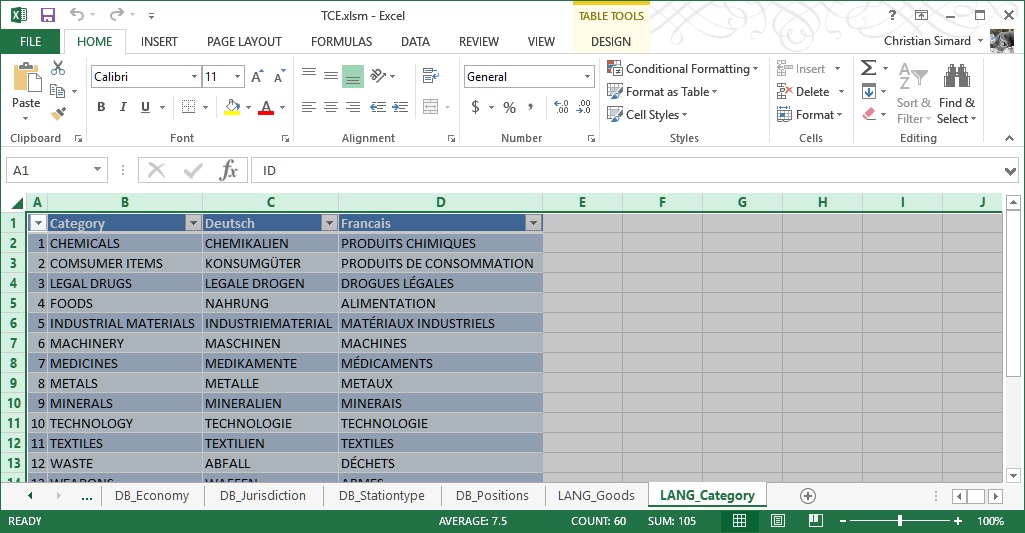Decrease decimal places
The height and width of the screenshot is (533, 1025).
[584, 107]
